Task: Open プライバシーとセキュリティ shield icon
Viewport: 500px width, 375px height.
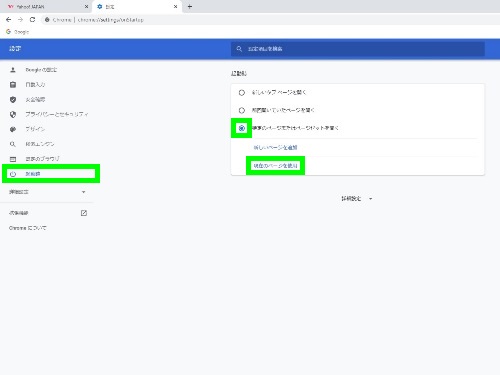Action: 13,114
